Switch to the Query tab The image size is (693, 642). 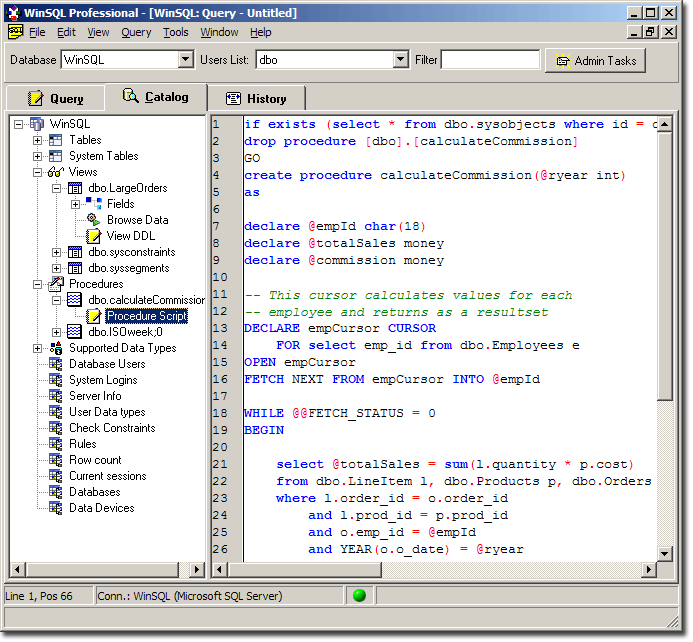(x=56, y=99)
